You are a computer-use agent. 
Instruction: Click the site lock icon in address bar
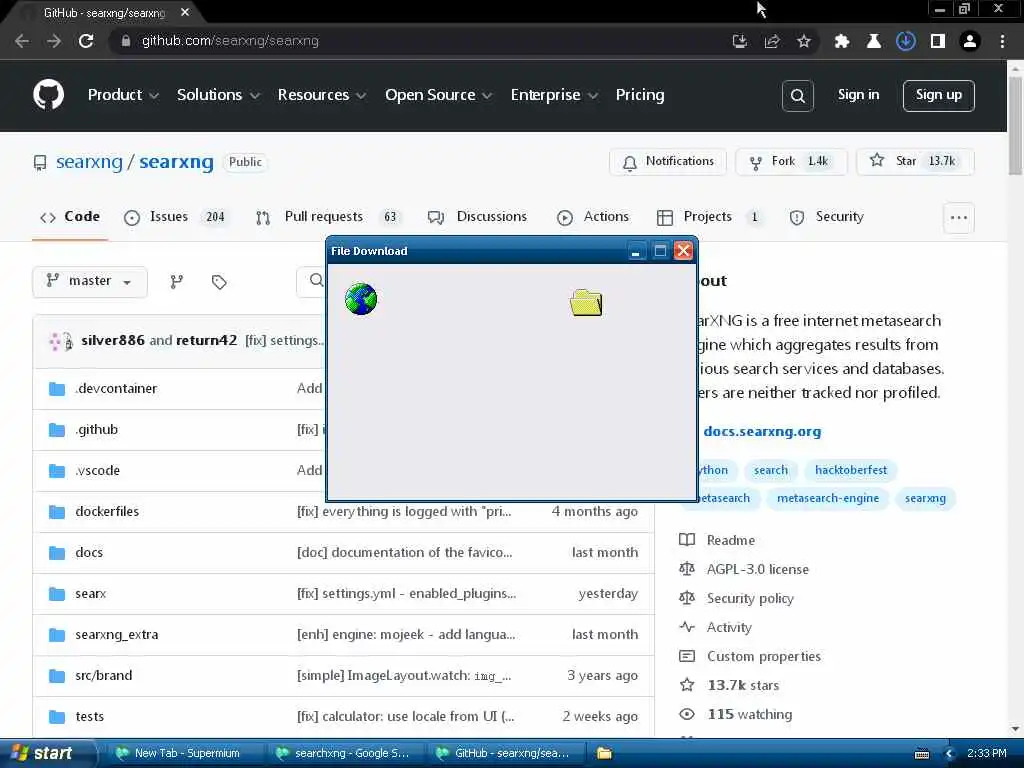pos(125,41)
